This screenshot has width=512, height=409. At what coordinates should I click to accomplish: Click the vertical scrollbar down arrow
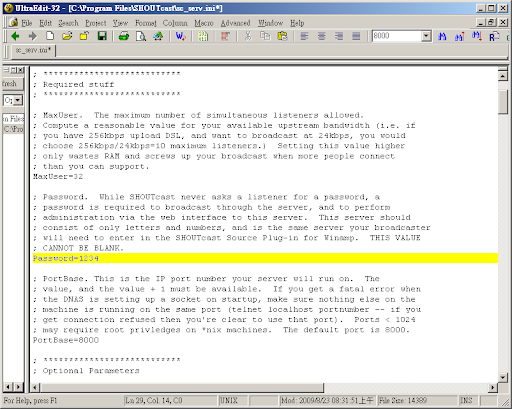click(x=503, y=377)
